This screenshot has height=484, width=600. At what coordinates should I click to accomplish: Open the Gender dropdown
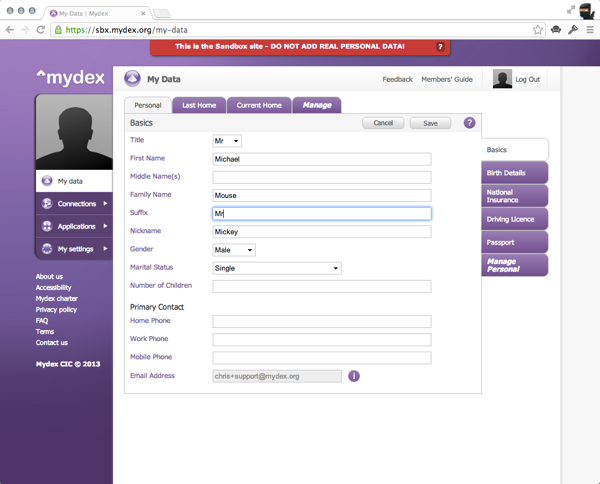click(x=234, y=250)
